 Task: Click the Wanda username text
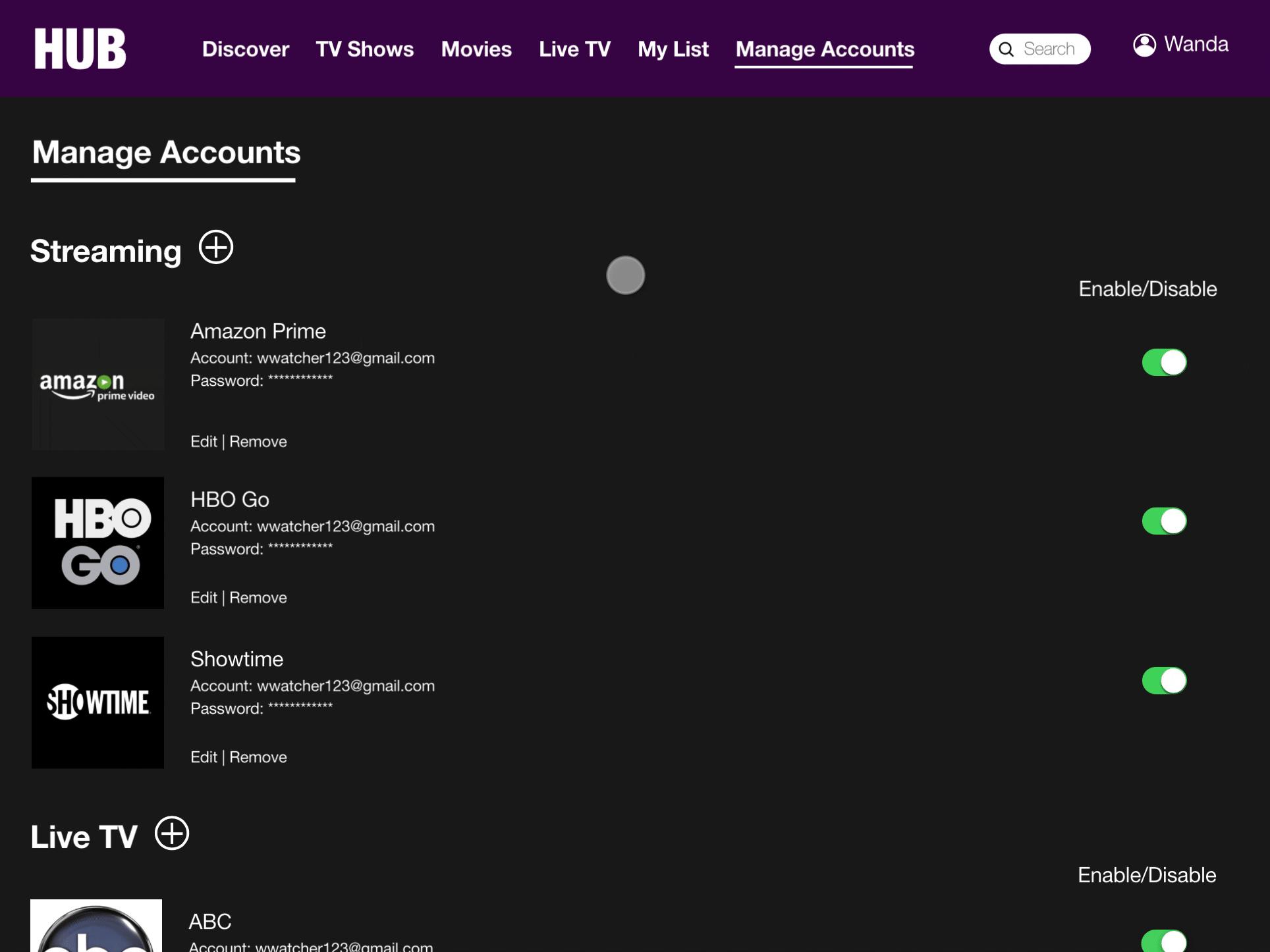(1196, 44)
